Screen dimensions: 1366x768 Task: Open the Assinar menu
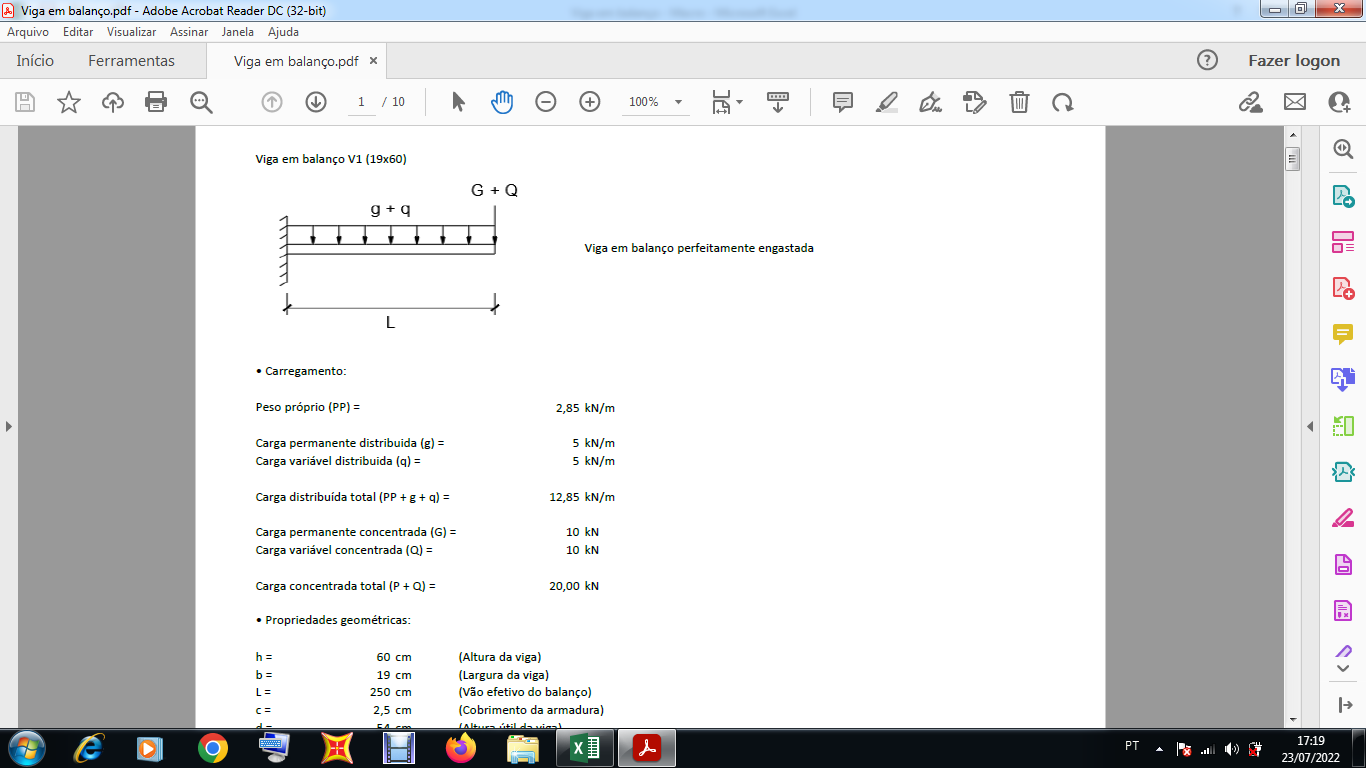coord(189,32)
